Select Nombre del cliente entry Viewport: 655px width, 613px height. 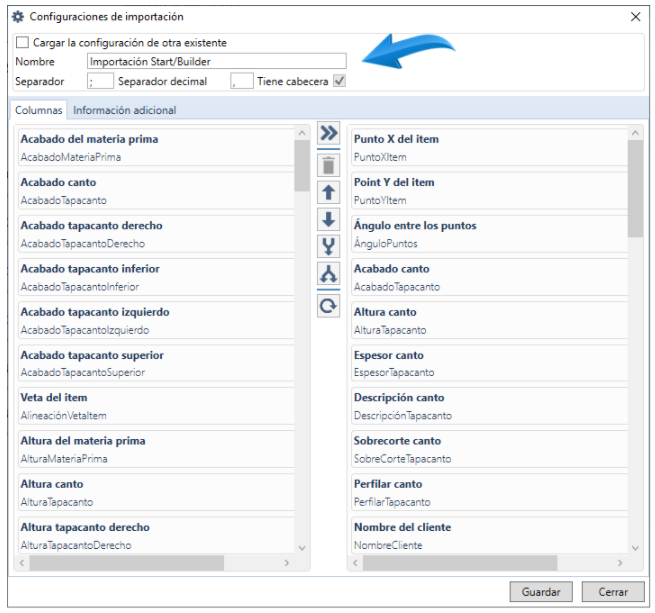coord(490,535)
